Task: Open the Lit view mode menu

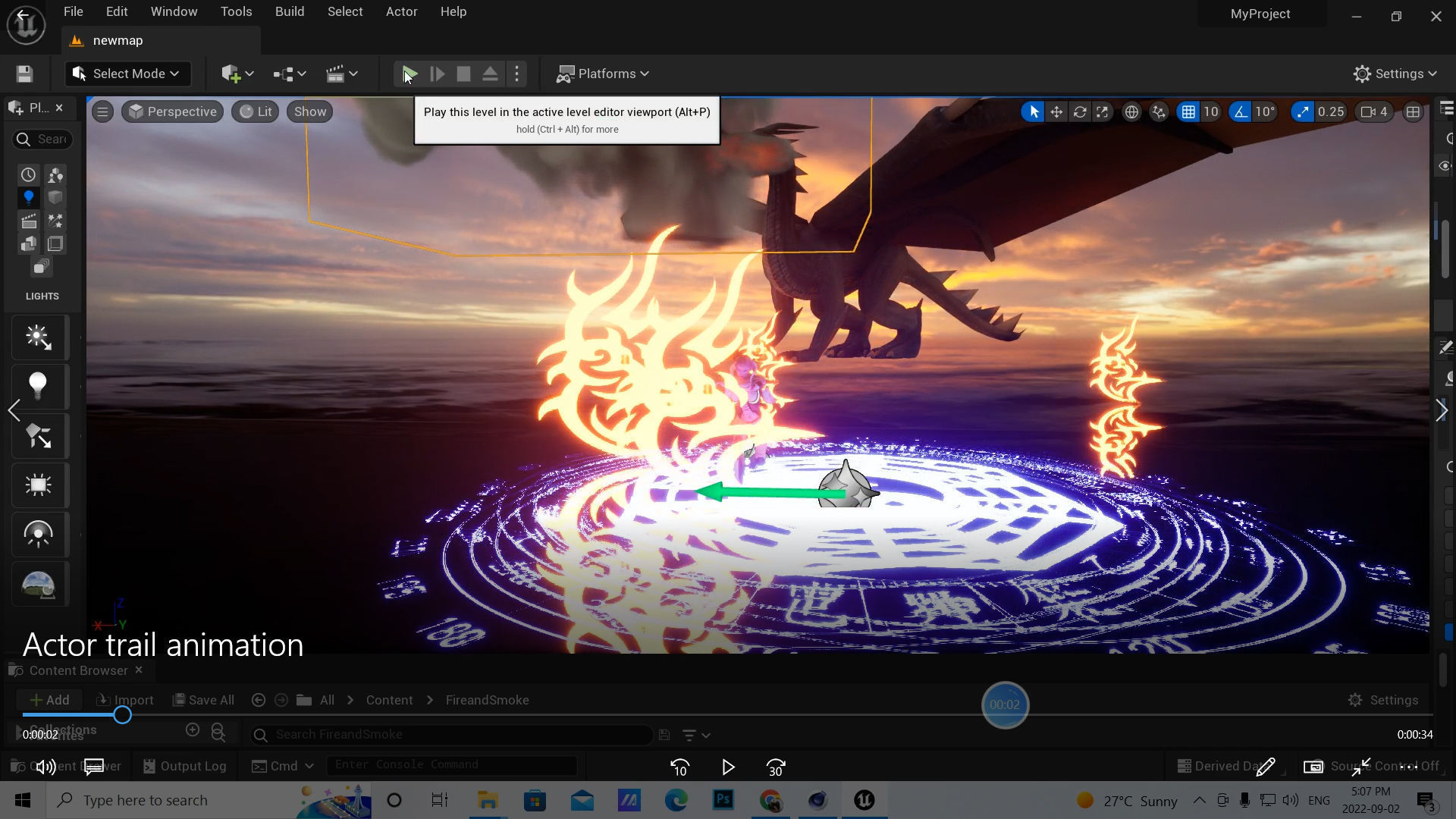Action: 256,111
